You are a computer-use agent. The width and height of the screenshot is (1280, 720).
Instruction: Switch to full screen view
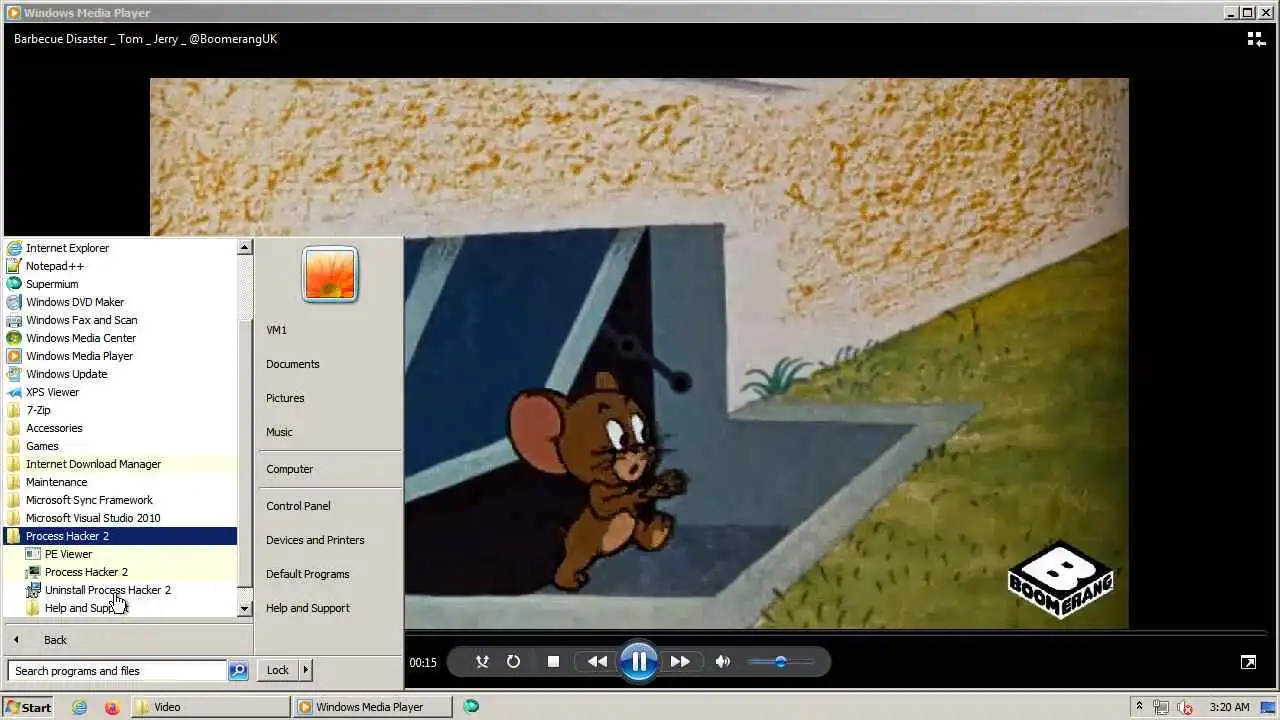1248,662
